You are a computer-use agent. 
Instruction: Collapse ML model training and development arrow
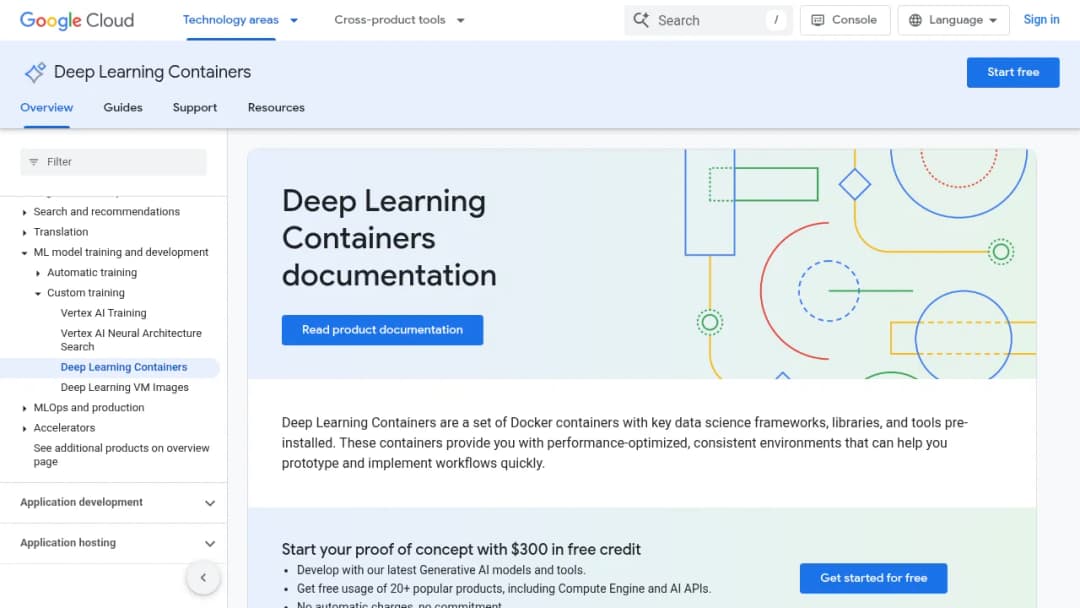24,253
